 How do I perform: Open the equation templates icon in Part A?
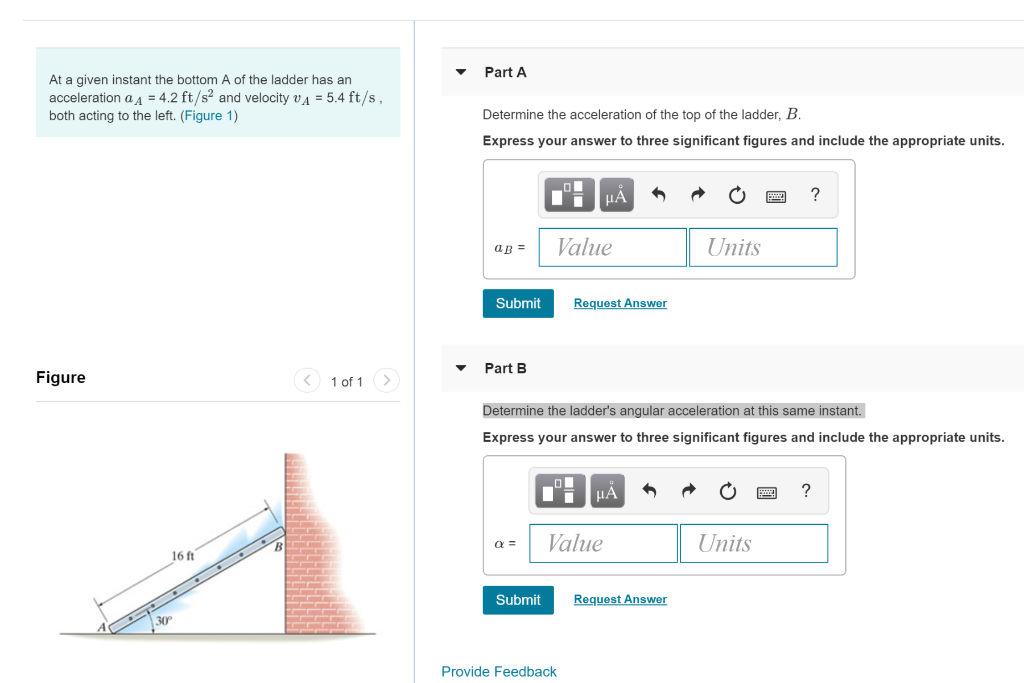pyautogui.click(x=568, y=195)
